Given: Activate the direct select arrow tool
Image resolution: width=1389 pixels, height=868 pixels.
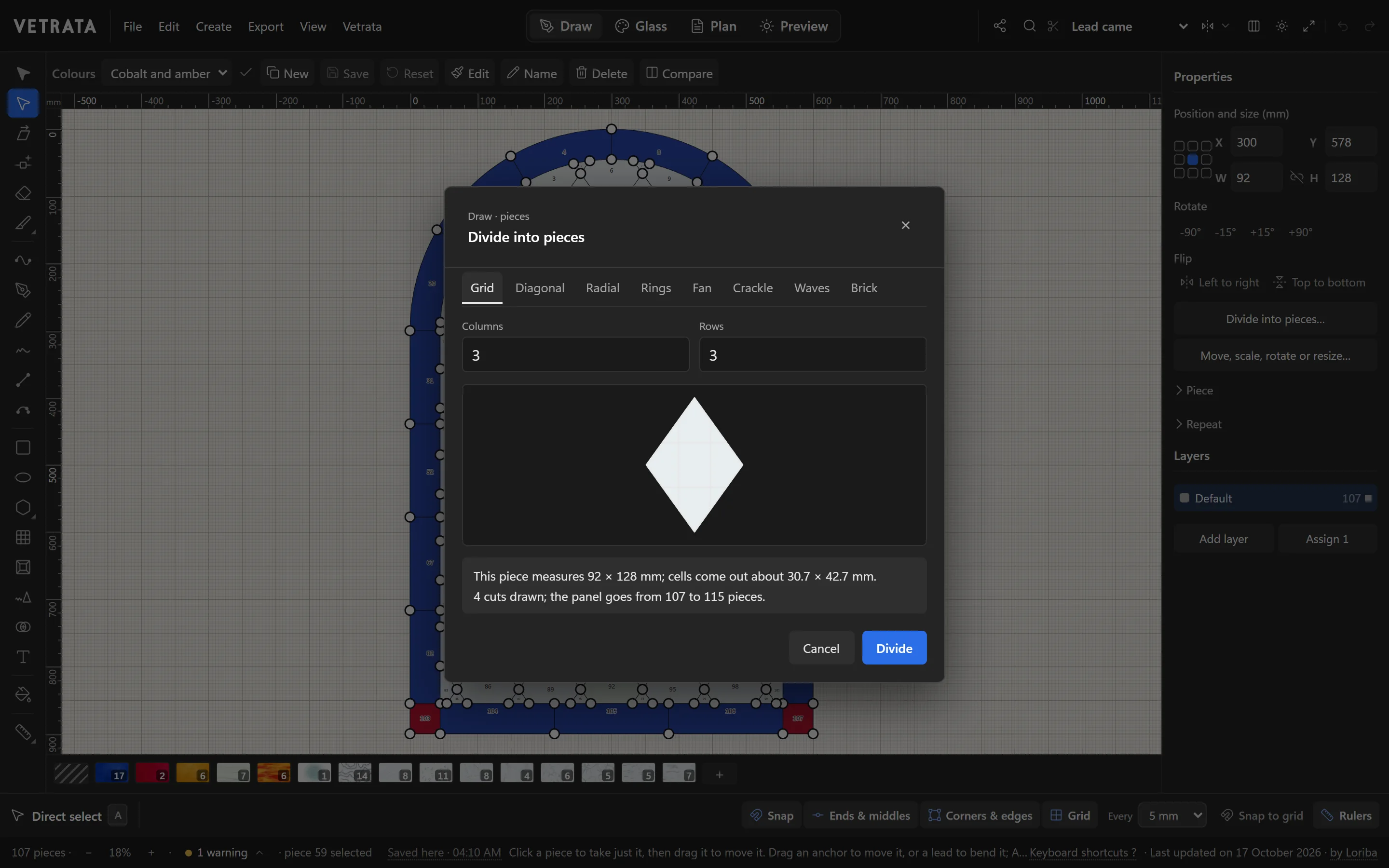Looking at the screenshot, I should point(23,103).
